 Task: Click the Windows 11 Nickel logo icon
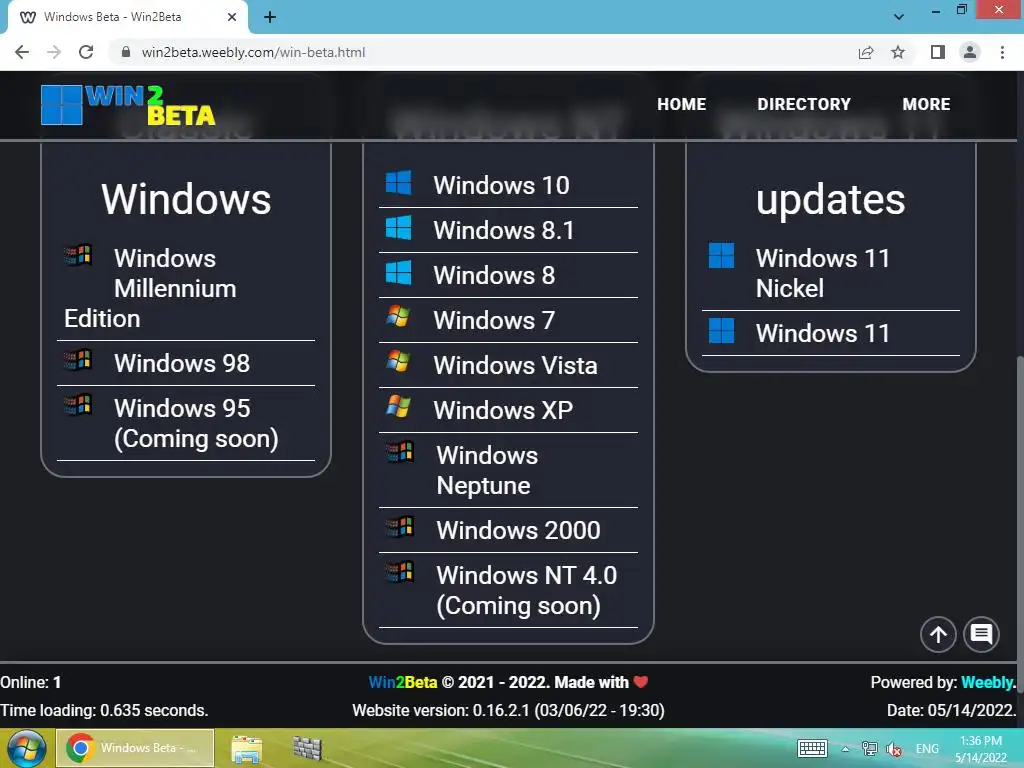[722, 255]
